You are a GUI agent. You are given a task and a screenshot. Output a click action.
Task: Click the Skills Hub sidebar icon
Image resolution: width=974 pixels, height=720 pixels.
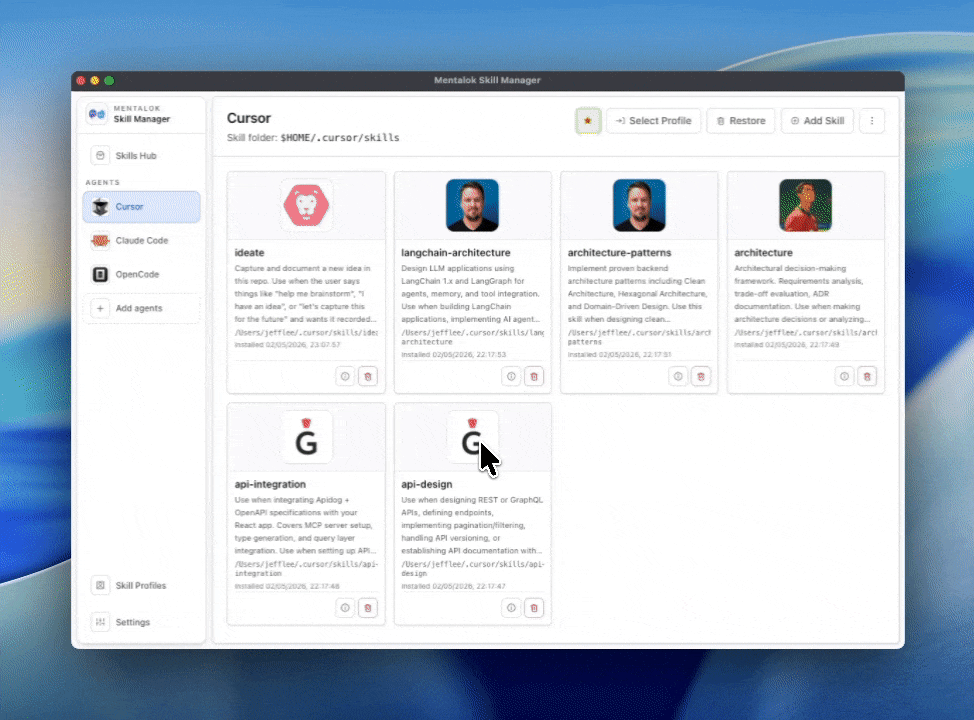coord(100,155)
